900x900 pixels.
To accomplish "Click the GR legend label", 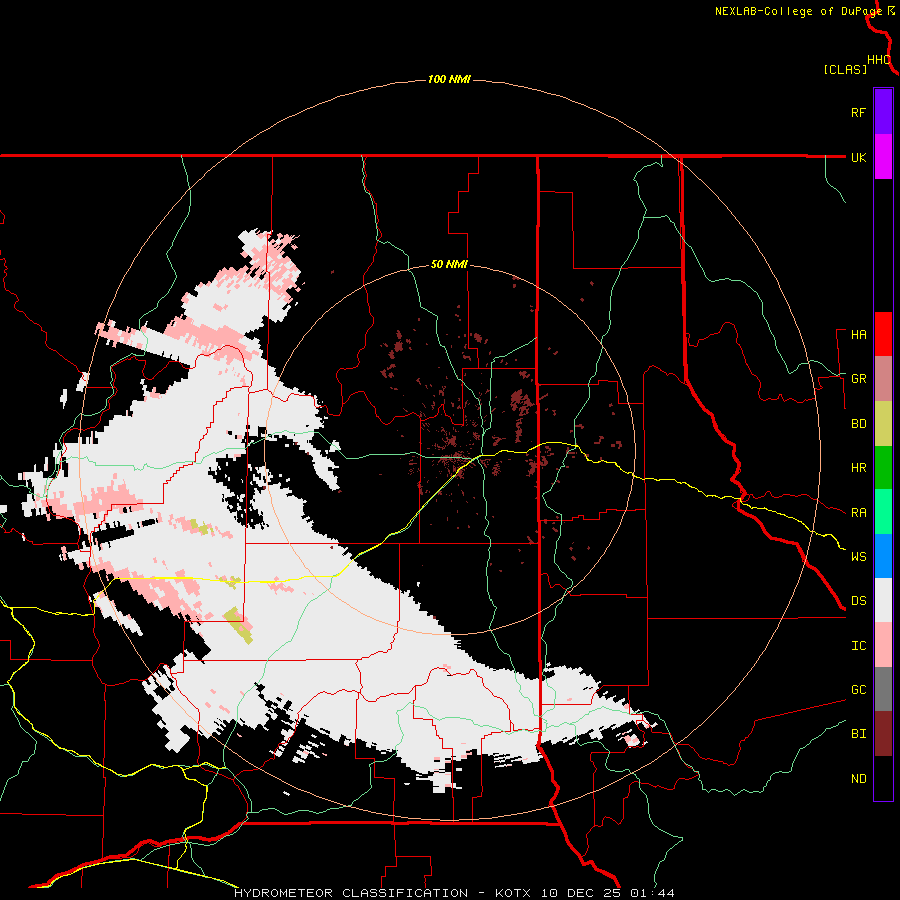I will pos(859,379).
